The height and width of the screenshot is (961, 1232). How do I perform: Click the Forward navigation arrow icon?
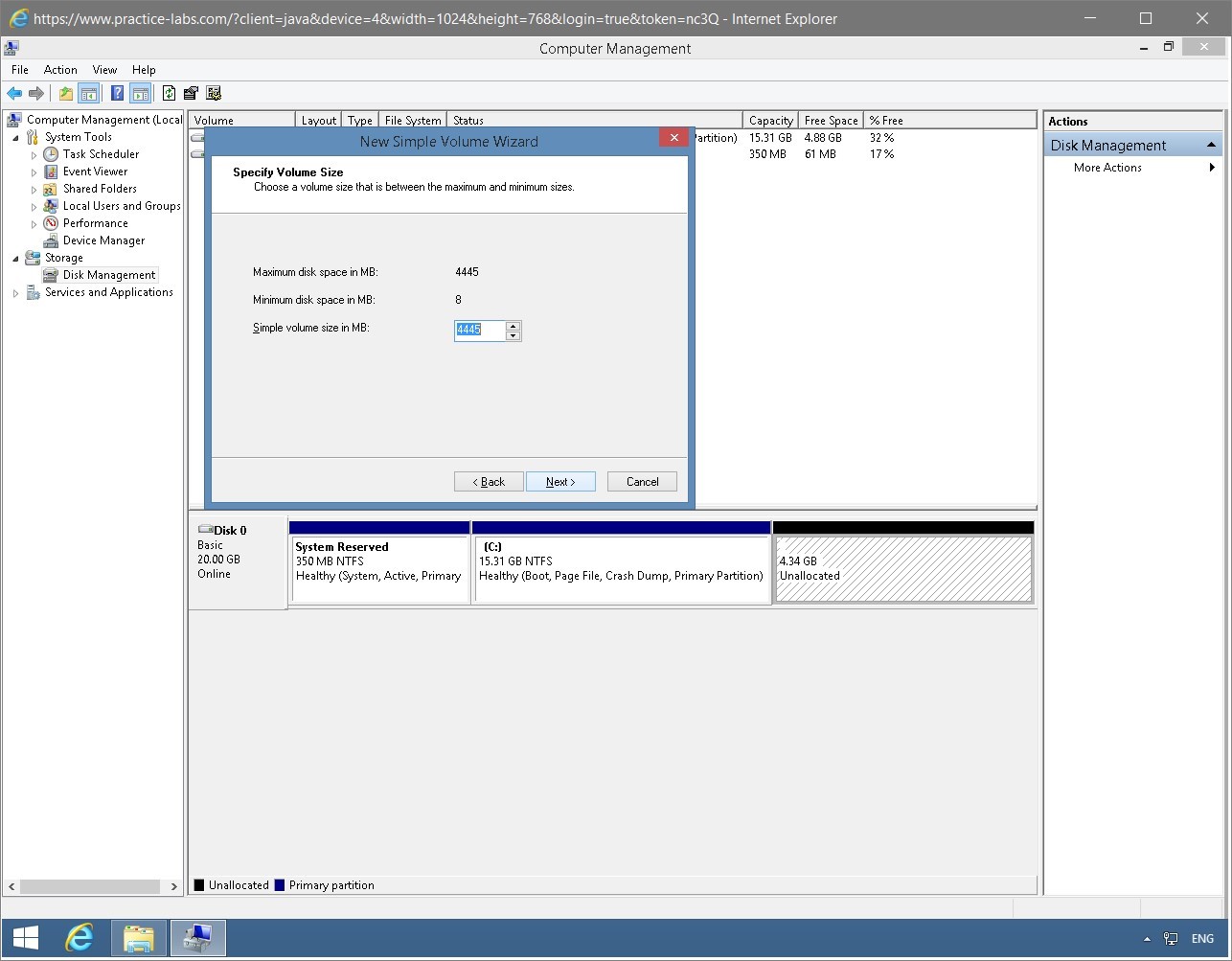(36, 93)
